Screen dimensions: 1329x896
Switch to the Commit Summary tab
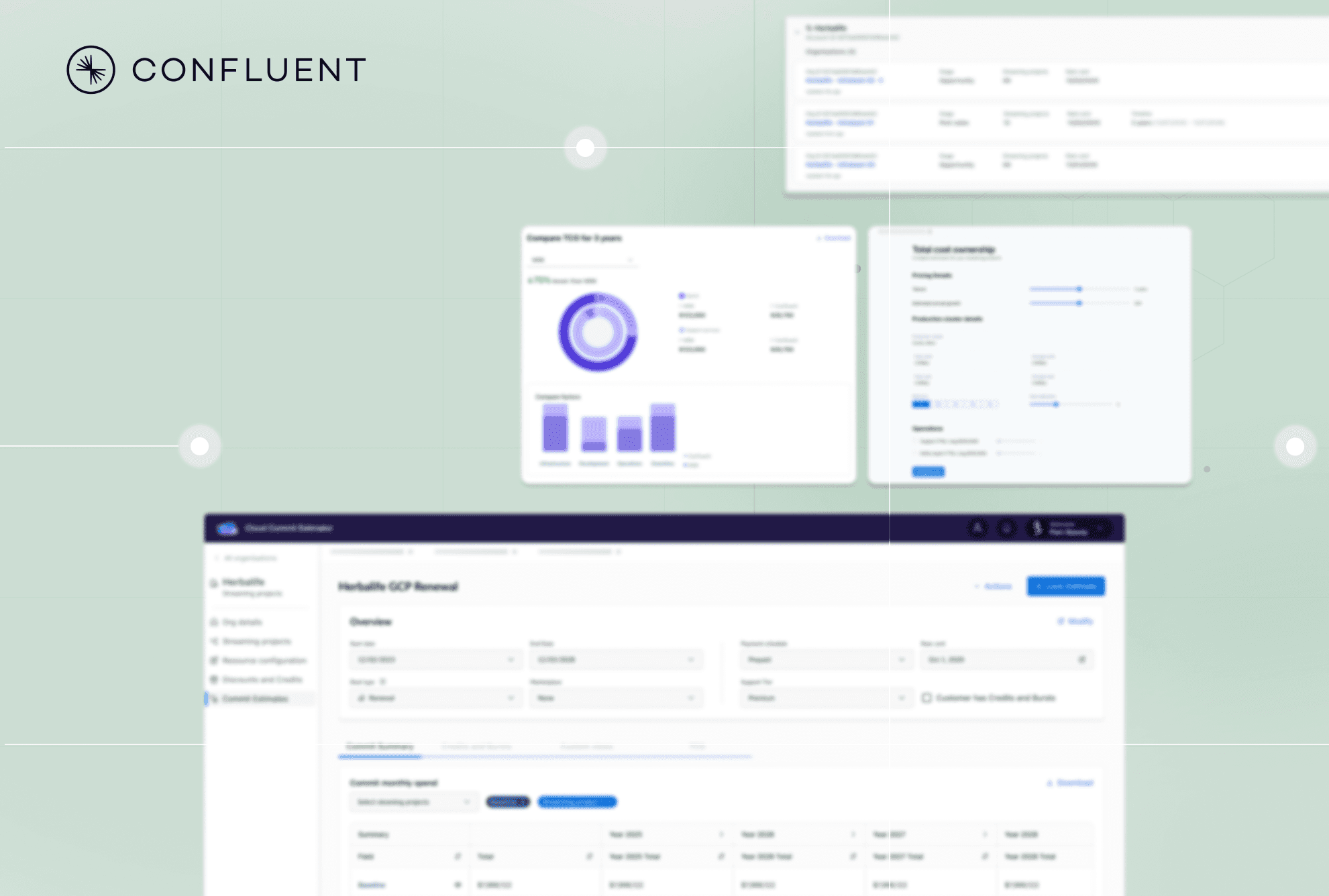click(380, 746)
